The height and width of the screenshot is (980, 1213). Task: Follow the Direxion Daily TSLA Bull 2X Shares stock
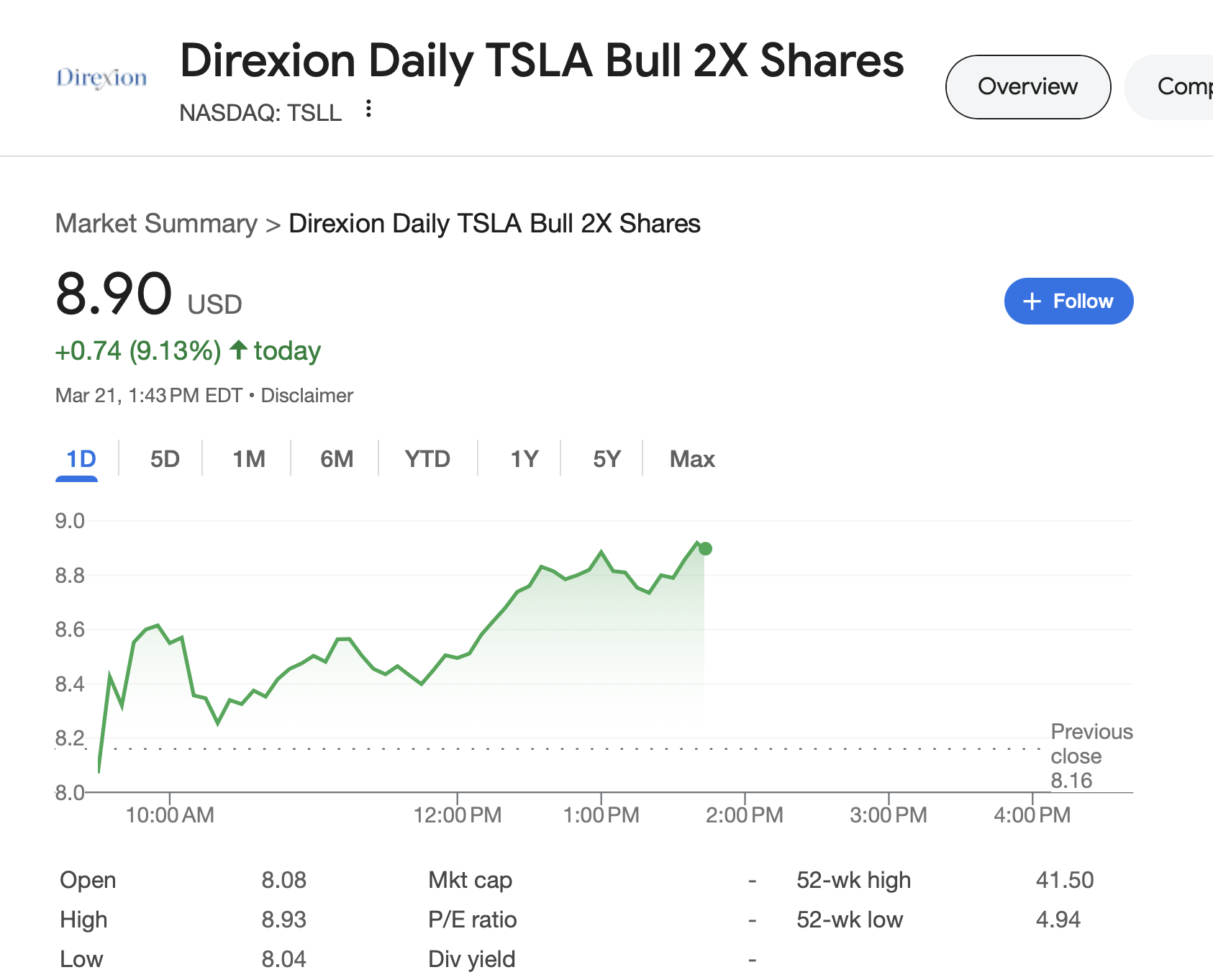point(1068,301)
